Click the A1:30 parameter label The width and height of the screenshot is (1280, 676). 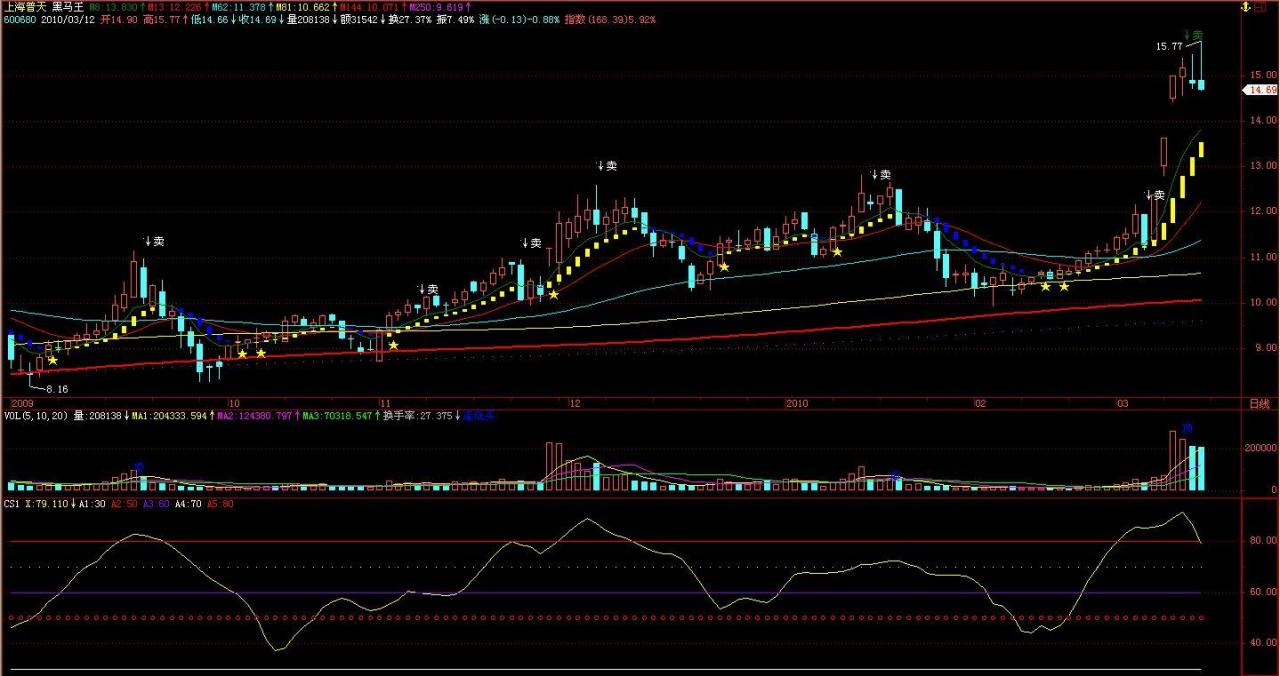[x=91, y=505]
